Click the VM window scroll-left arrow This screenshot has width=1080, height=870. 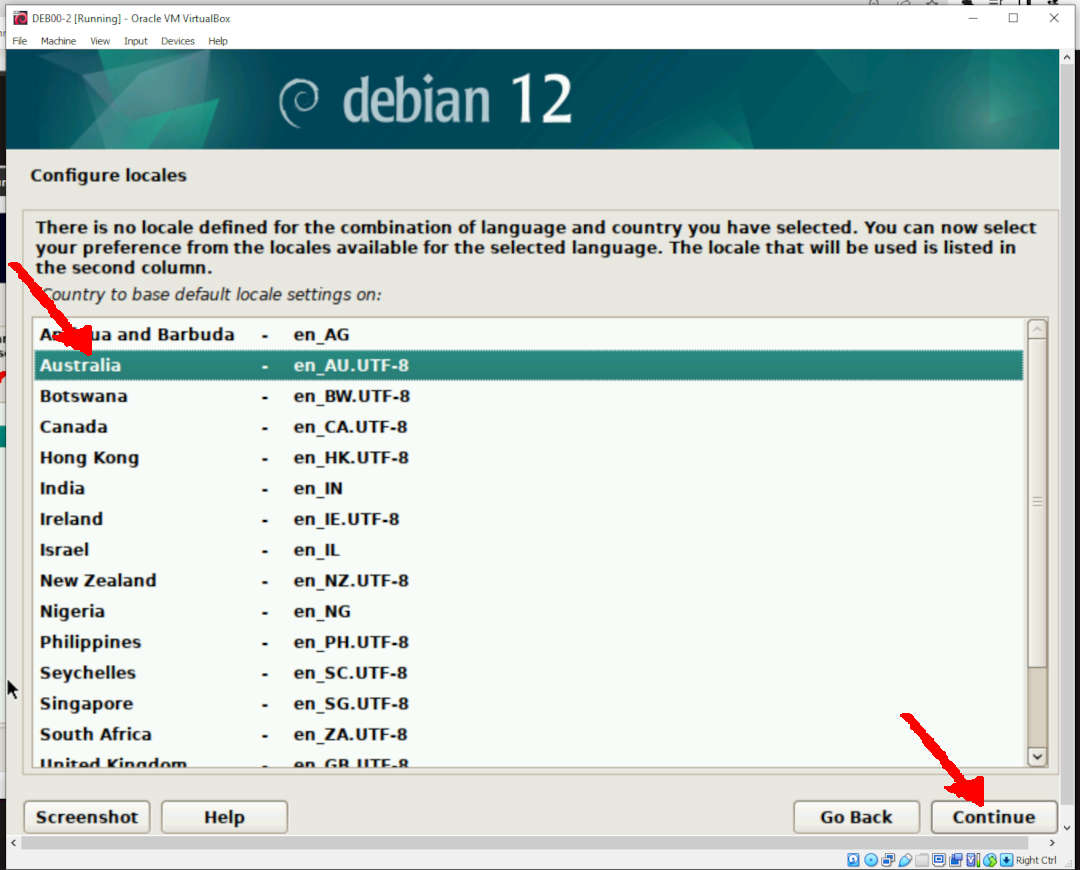(13, 842)
